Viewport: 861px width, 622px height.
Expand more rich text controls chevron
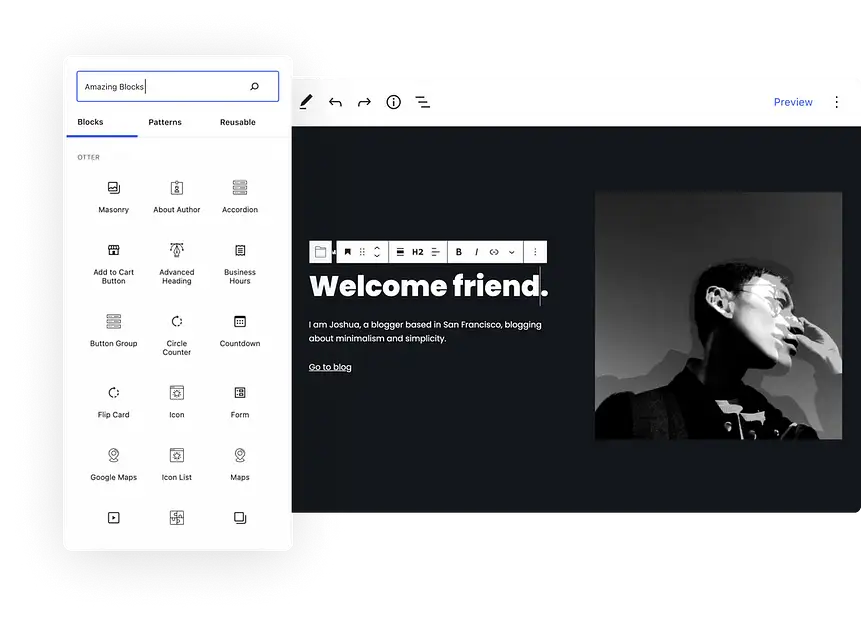click(x=512, y=252)
